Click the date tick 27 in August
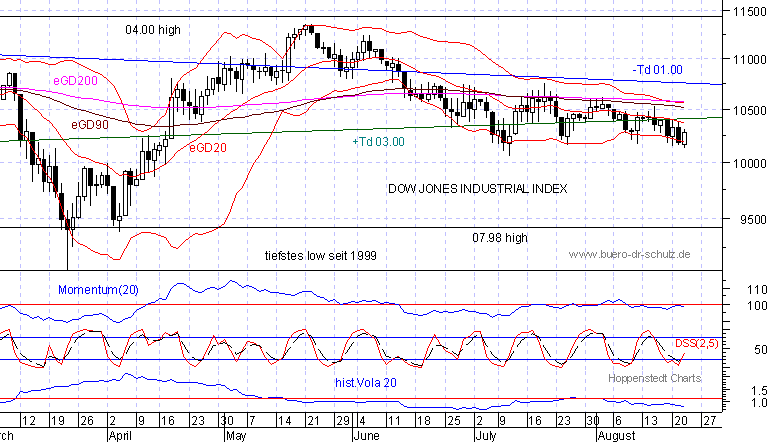Viewport: 770px width, 442px height. [x=710, y=421]
